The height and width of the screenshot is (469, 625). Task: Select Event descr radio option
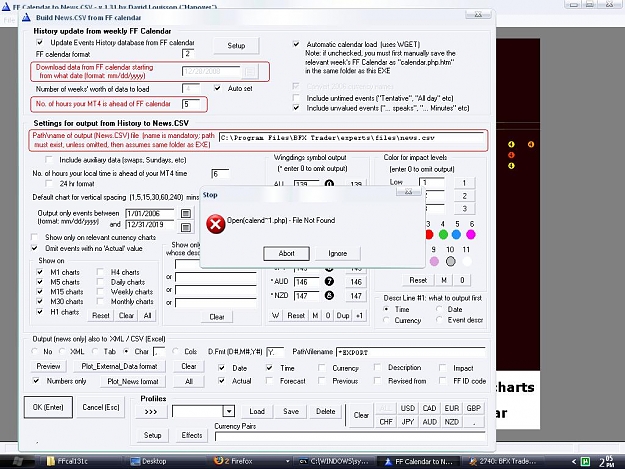pos(439,320)
